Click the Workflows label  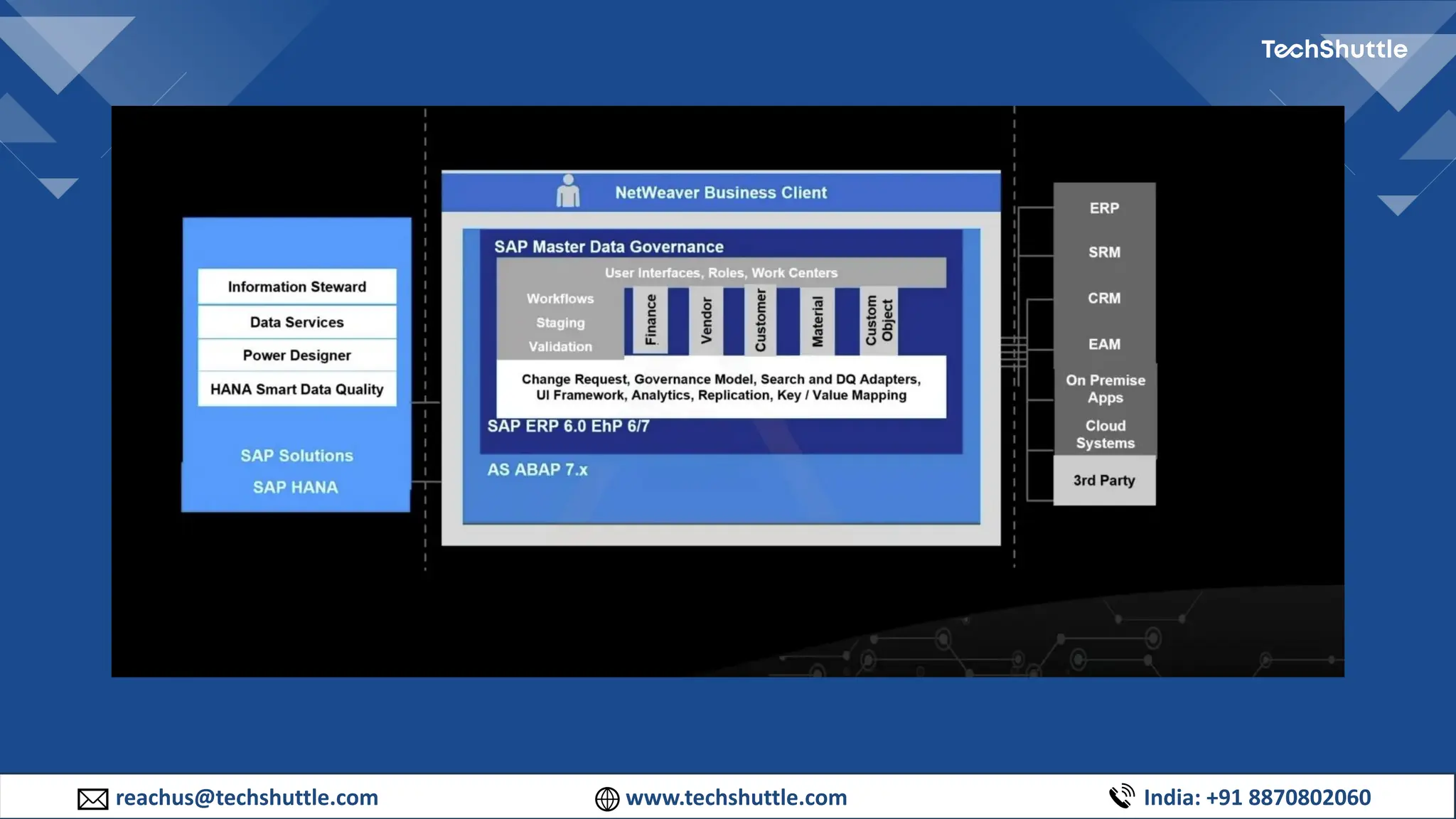(560, 299)
